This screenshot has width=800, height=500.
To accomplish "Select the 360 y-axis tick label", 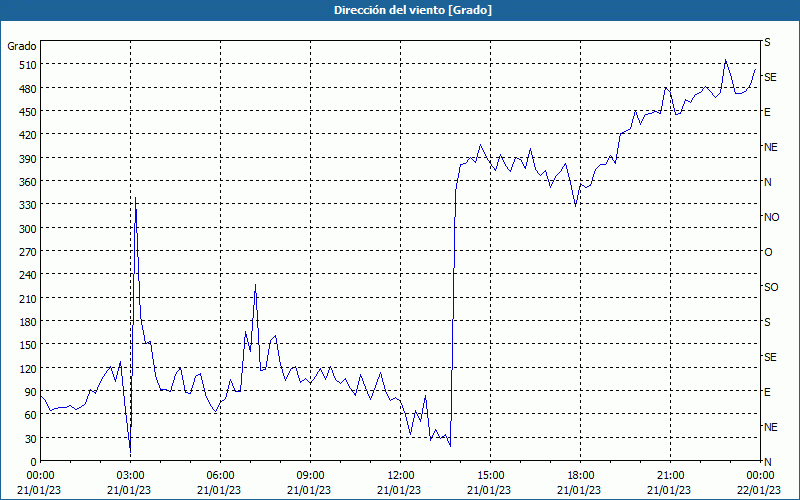I will [x=28, y=182].
